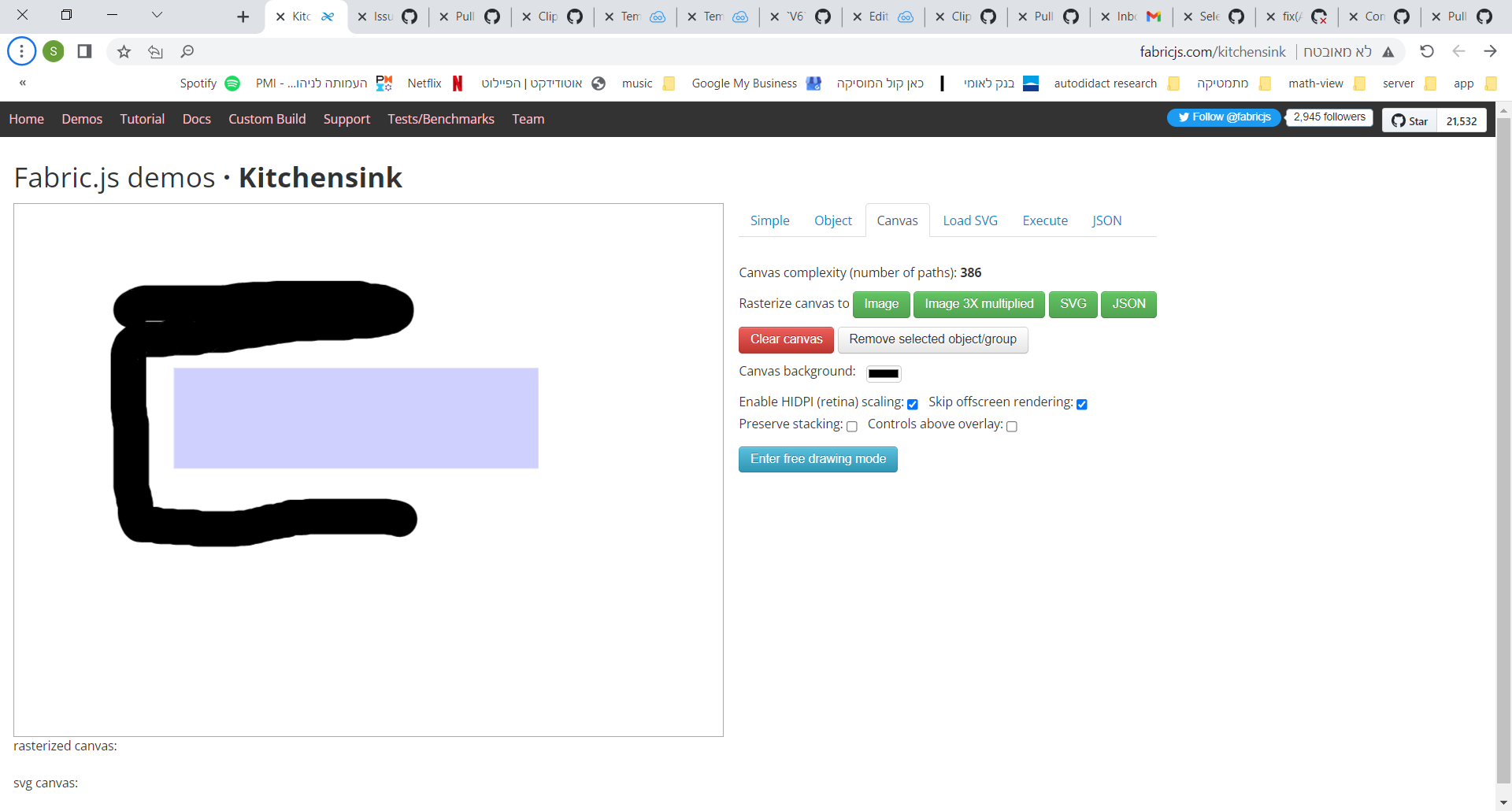Click the address bar showing fabricjs.com/kitchensink

(1212, 51)
